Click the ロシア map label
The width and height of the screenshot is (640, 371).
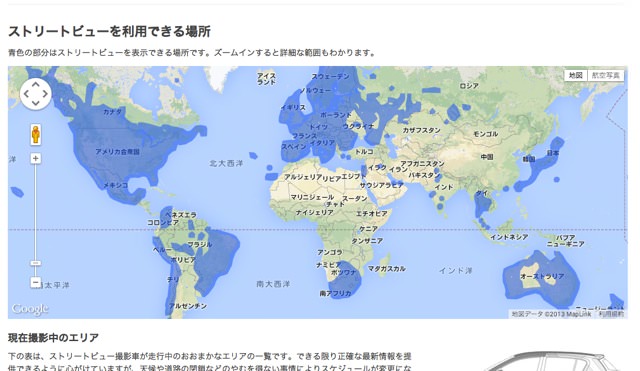469,86
